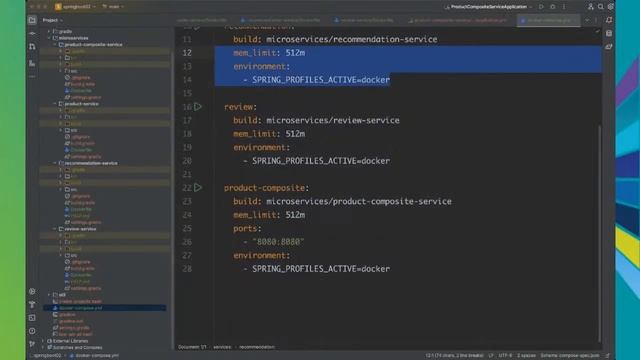The image size is (640, 360).
Task: Click 'microservices/review-service' build path
Action: click(x=333, y=120)
